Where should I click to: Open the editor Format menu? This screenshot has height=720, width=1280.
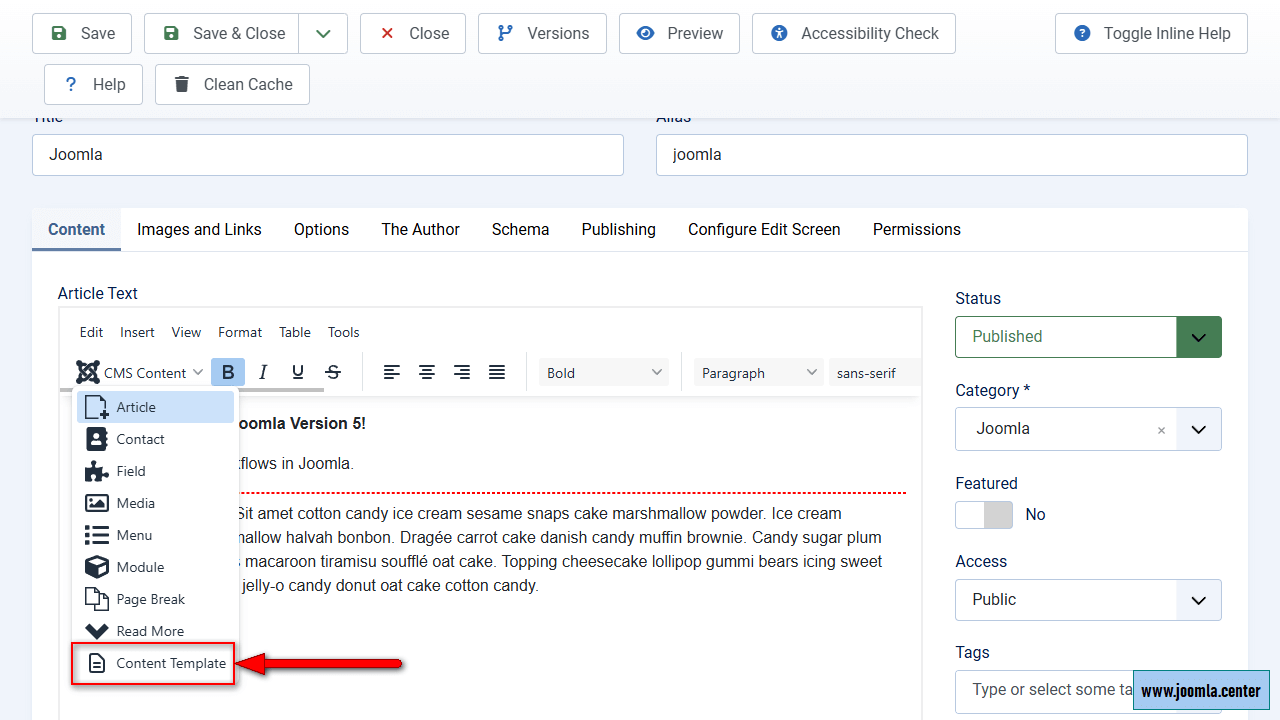[240, 332]
